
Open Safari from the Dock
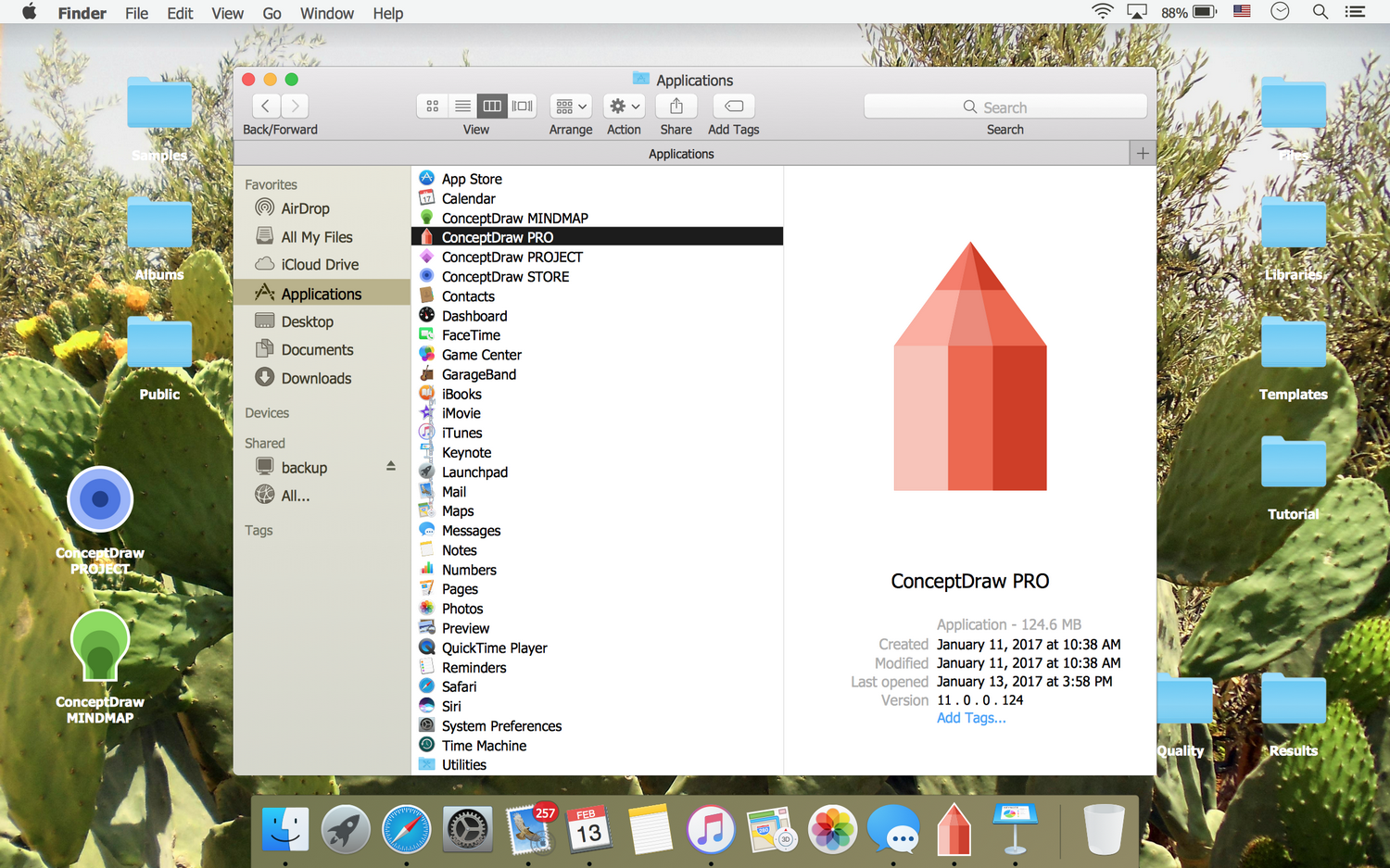[406, 829]
